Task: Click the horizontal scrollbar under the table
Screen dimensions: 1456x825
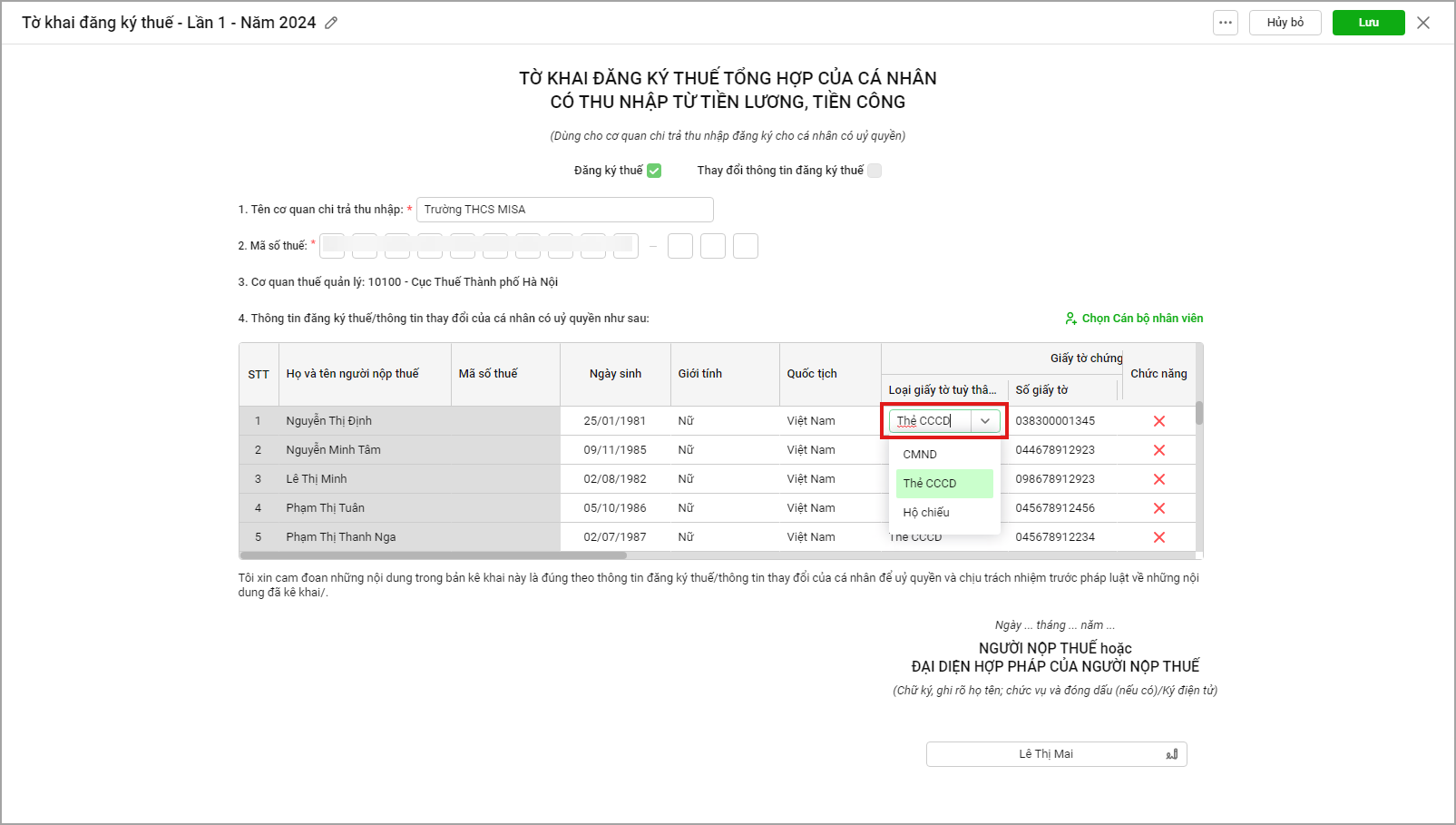Action: (x=434, y=555)
